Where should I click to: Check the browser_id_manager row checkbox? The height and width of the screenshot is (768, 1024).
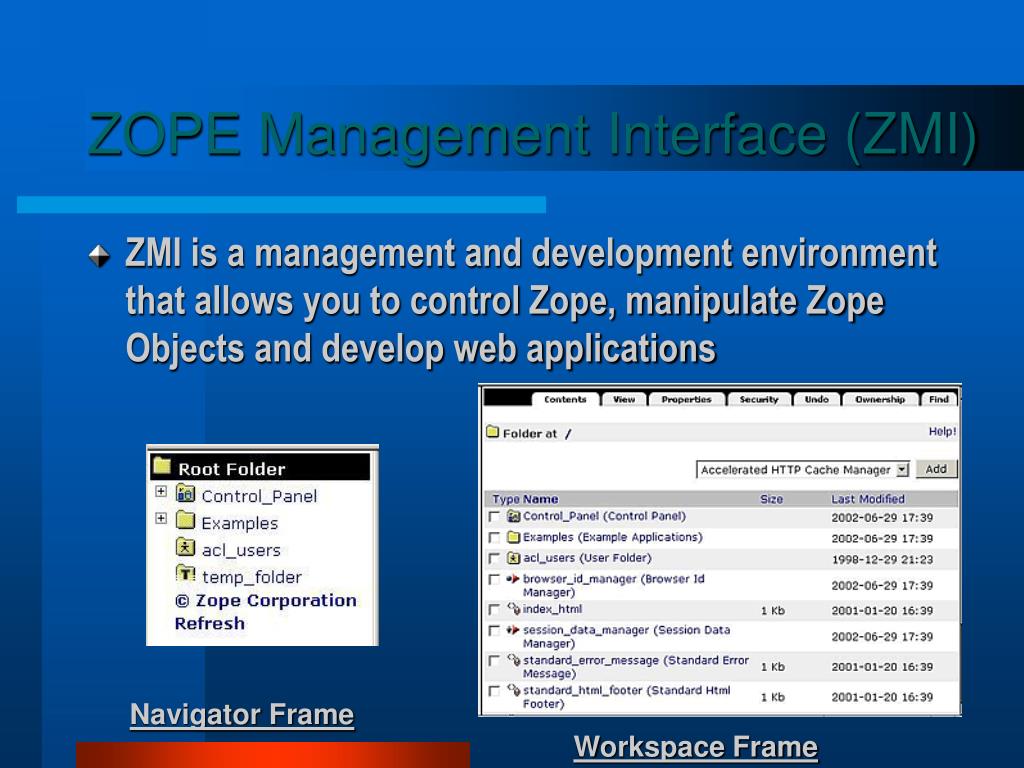[494, 579]
